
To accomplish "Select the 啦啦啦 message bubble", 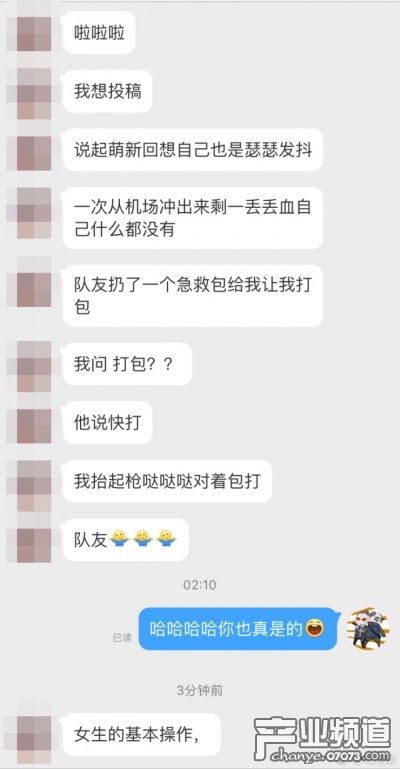I will click(99, 32).
